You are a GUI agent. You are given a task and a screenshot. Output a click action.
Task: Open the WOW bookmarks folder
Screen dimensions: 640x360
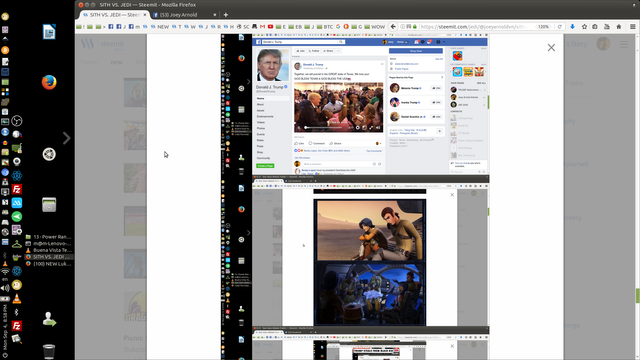point(375,27)
